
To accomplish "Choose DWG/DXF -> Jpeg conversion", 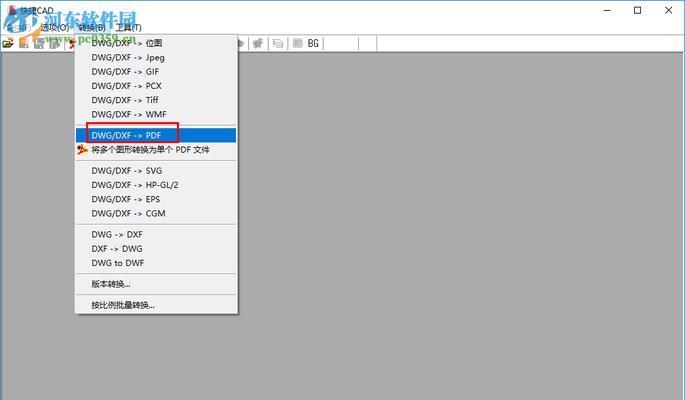I will point(156,58).
